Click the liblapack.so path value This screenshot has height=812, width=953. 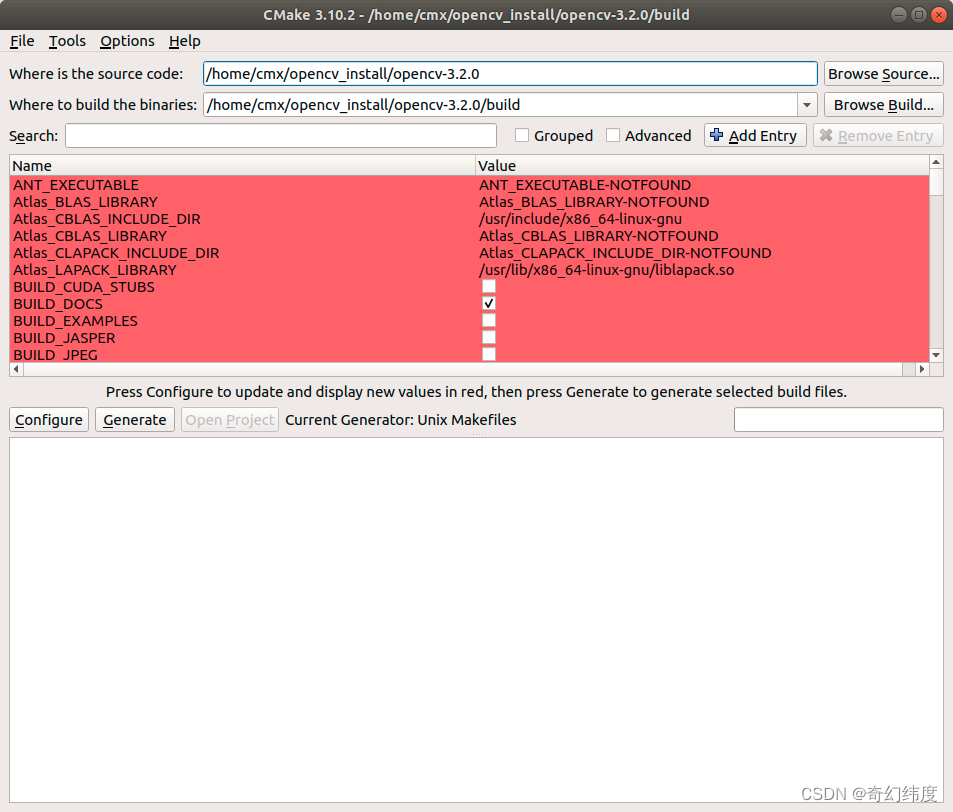(607, 270)
